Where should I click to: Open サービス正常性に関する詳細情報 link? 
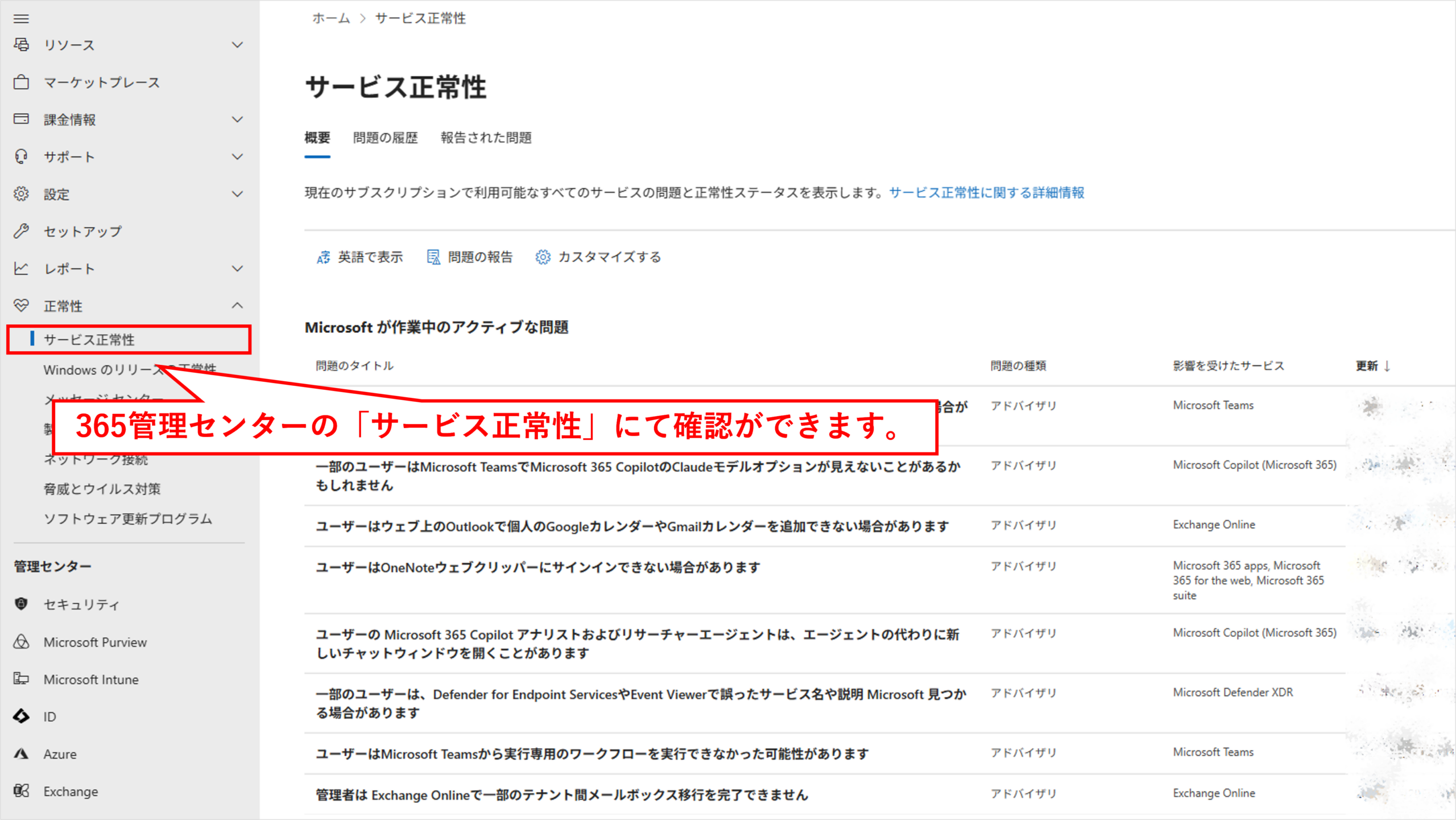987,193
